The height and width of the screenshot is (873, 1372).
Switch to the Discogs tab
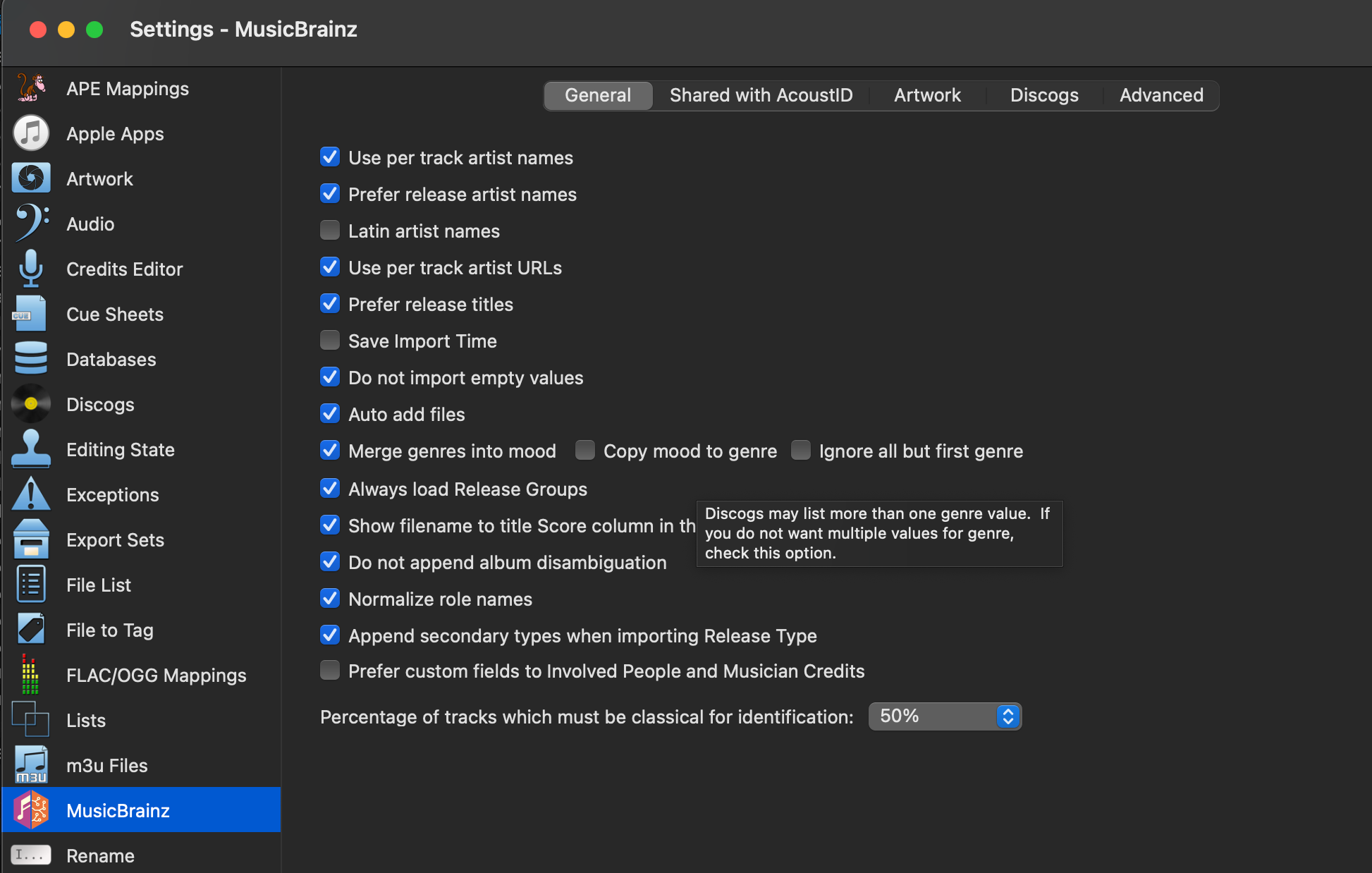pos(1044,95)
